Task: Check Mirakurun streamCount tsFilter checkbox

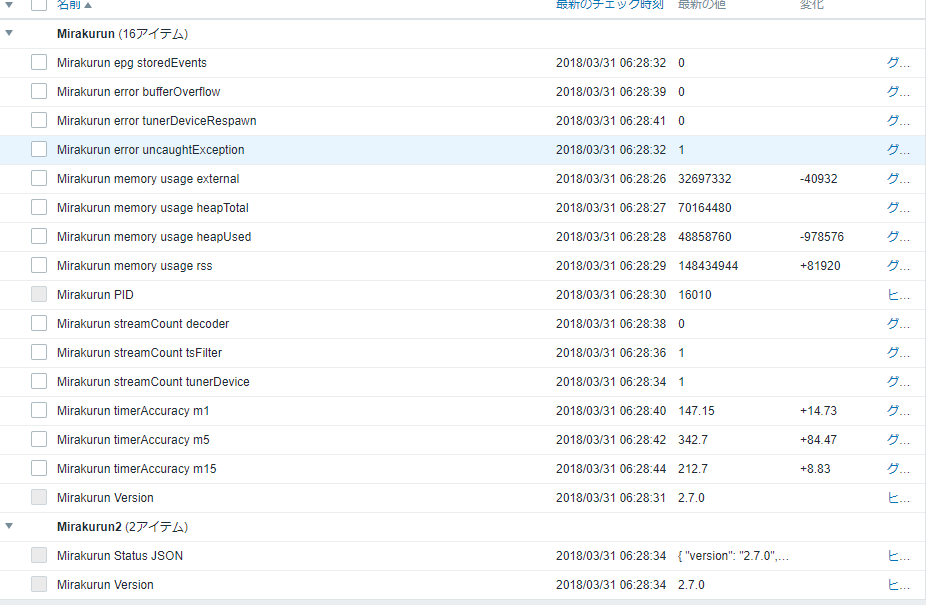Action: 39,352
